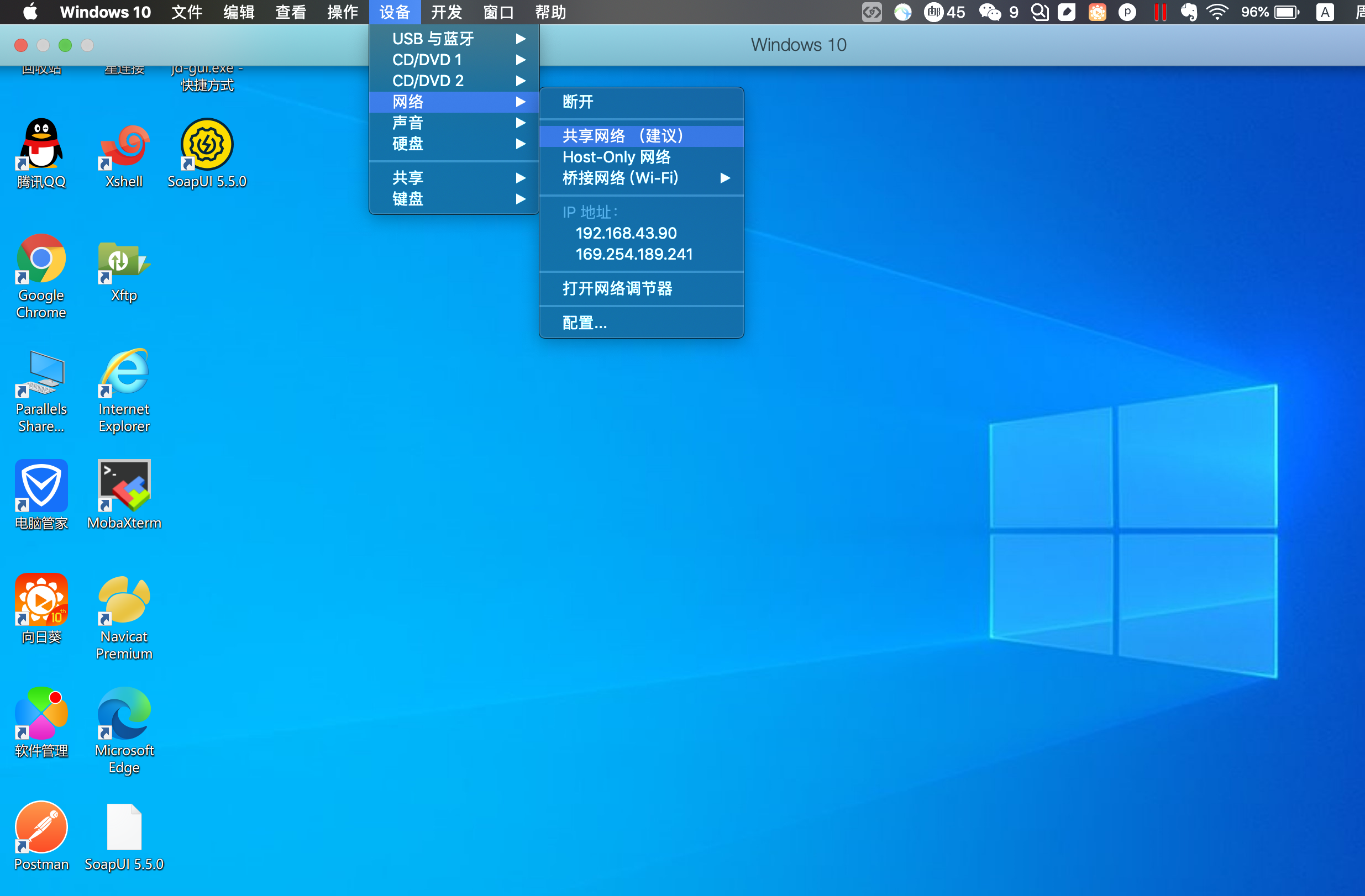Select the blank SoapUI 5.5.0 file icon
This screenshot has height=896, width=1365.
(124, 836)
